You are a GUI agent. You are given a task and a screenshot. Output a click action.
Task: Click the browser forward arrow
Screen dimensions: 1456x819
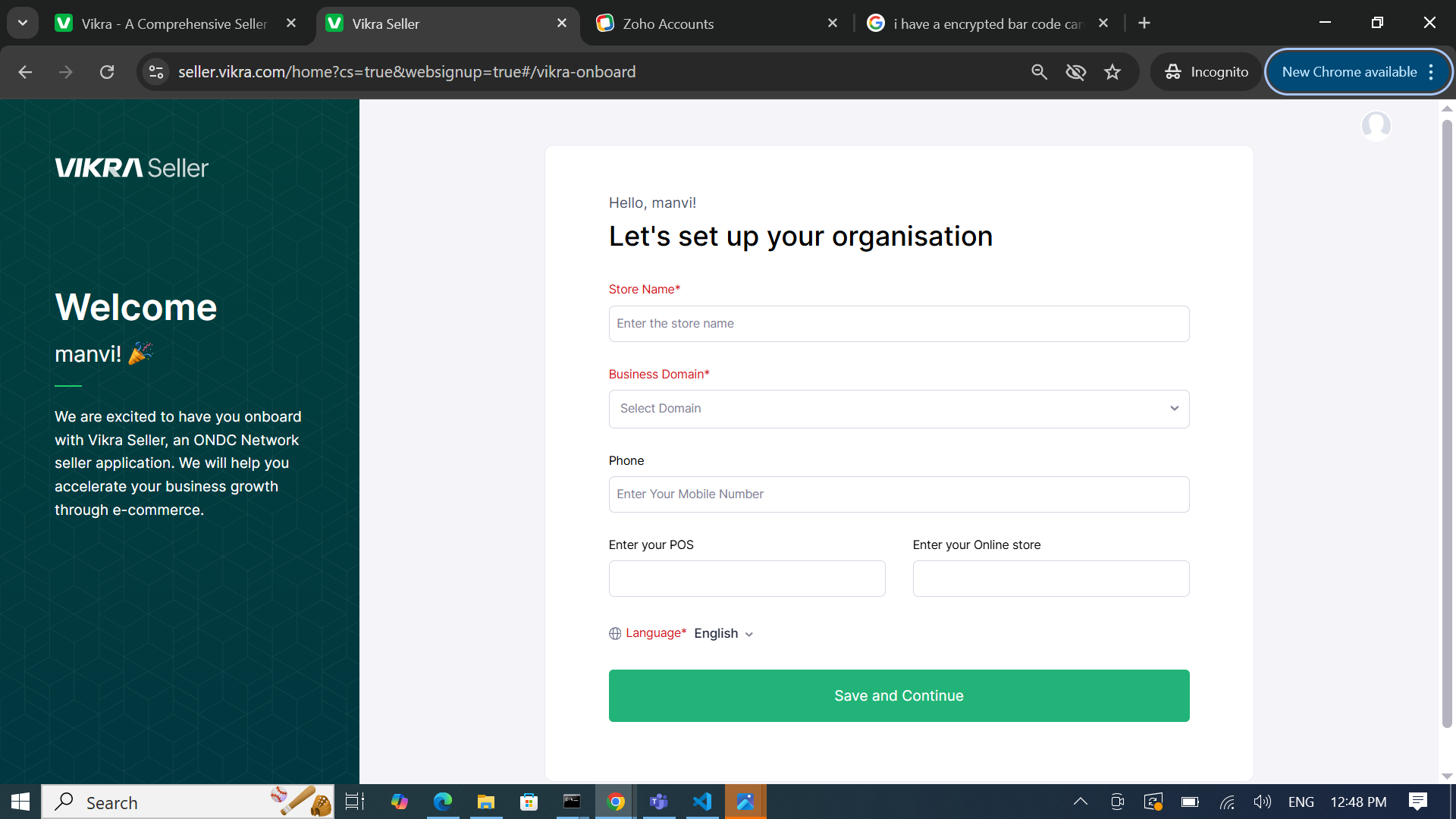pos(66,72)
